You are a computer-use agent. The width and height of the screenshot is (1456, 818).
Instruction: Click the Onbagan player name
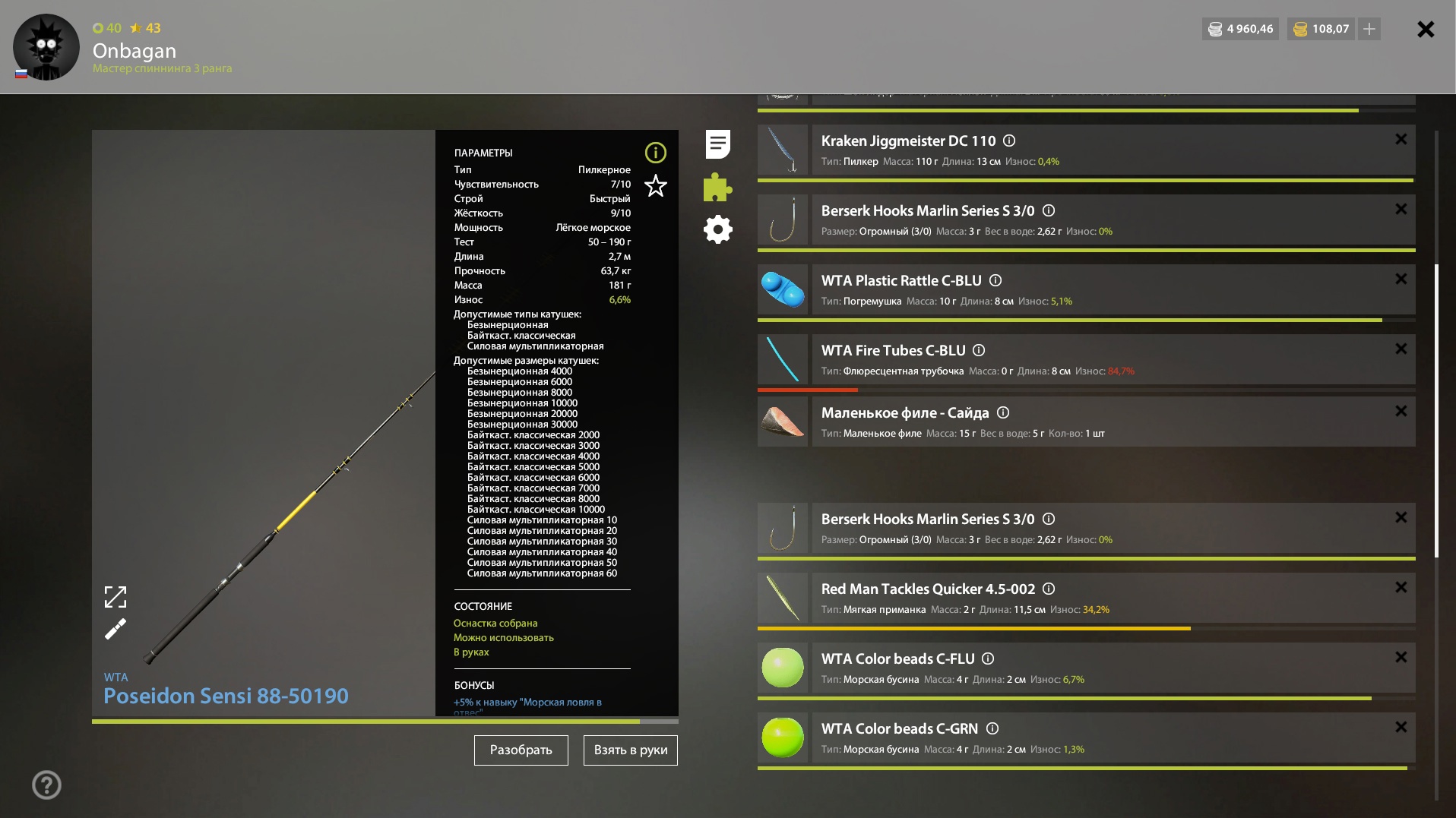pyautogui.click(x=135, y=51)
